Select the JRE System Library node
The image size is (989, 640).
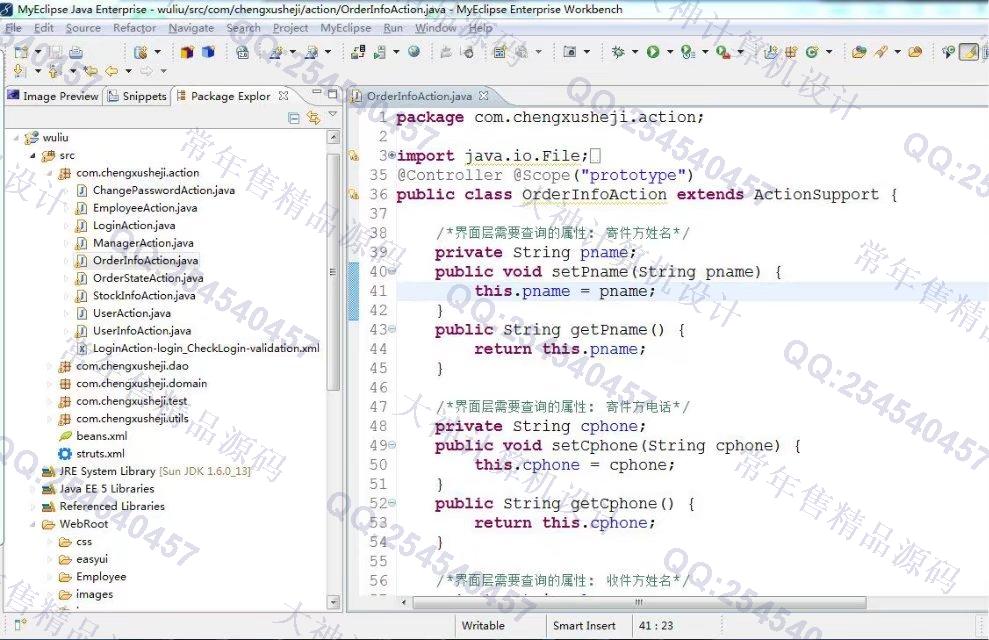(x=155, y=471)
